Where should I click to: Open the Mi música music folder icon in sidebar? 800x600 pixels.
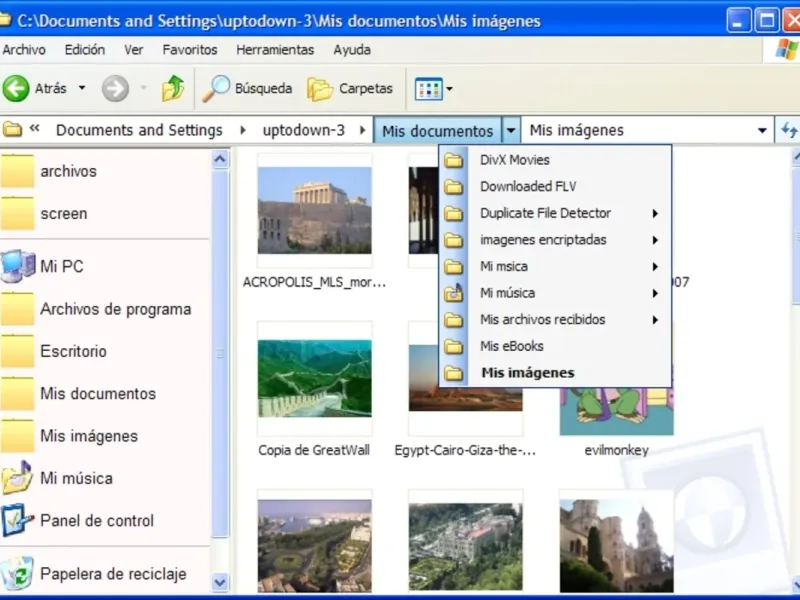tap(17, 478)
